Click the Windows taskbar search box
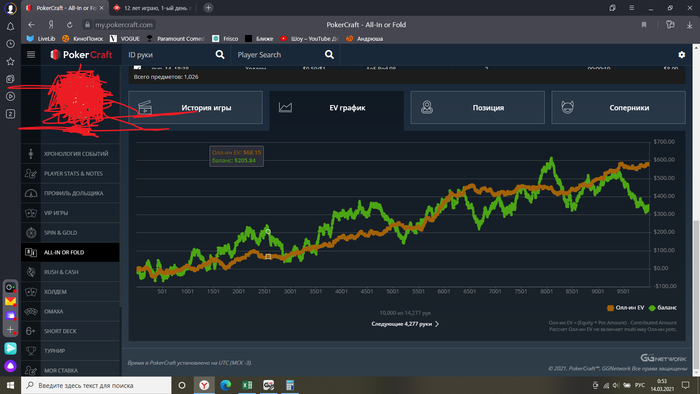This screenshot has height=394, width=700. click(96, 385)
